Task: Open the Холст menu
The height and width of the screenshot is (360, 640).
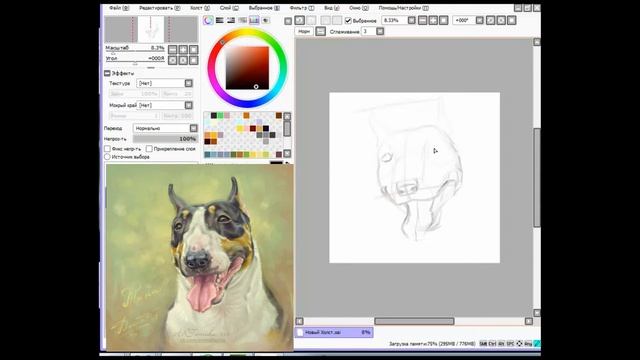Action: pyautogui.click(x=200, y=8)
